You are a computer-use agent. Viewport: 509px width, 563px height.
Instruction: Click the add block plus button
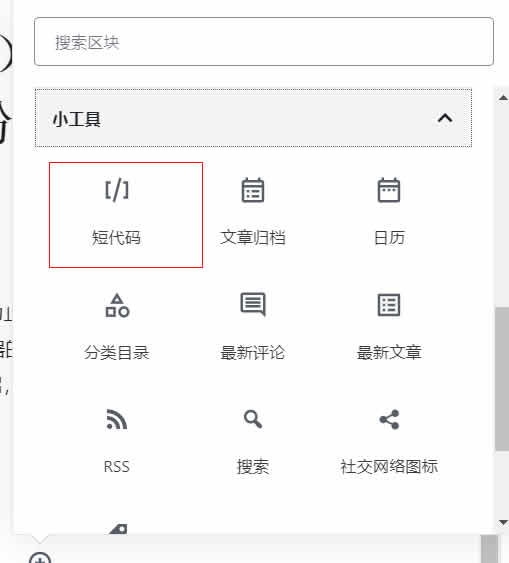pos(40,558)
